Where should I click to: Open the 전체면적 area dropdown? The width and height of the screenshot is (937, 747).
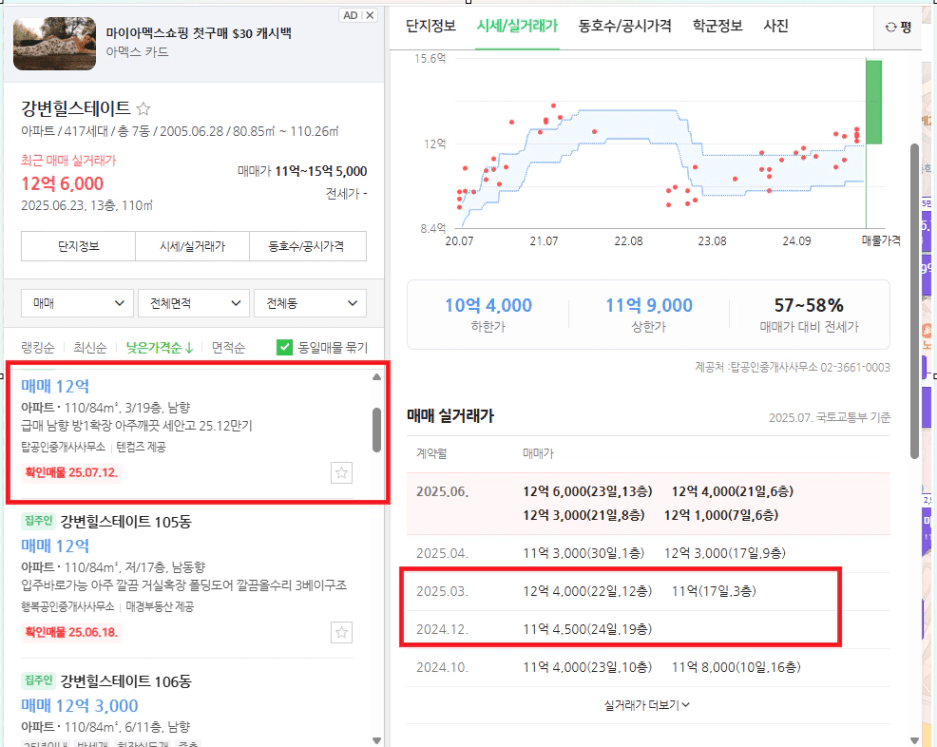[194, 304]
